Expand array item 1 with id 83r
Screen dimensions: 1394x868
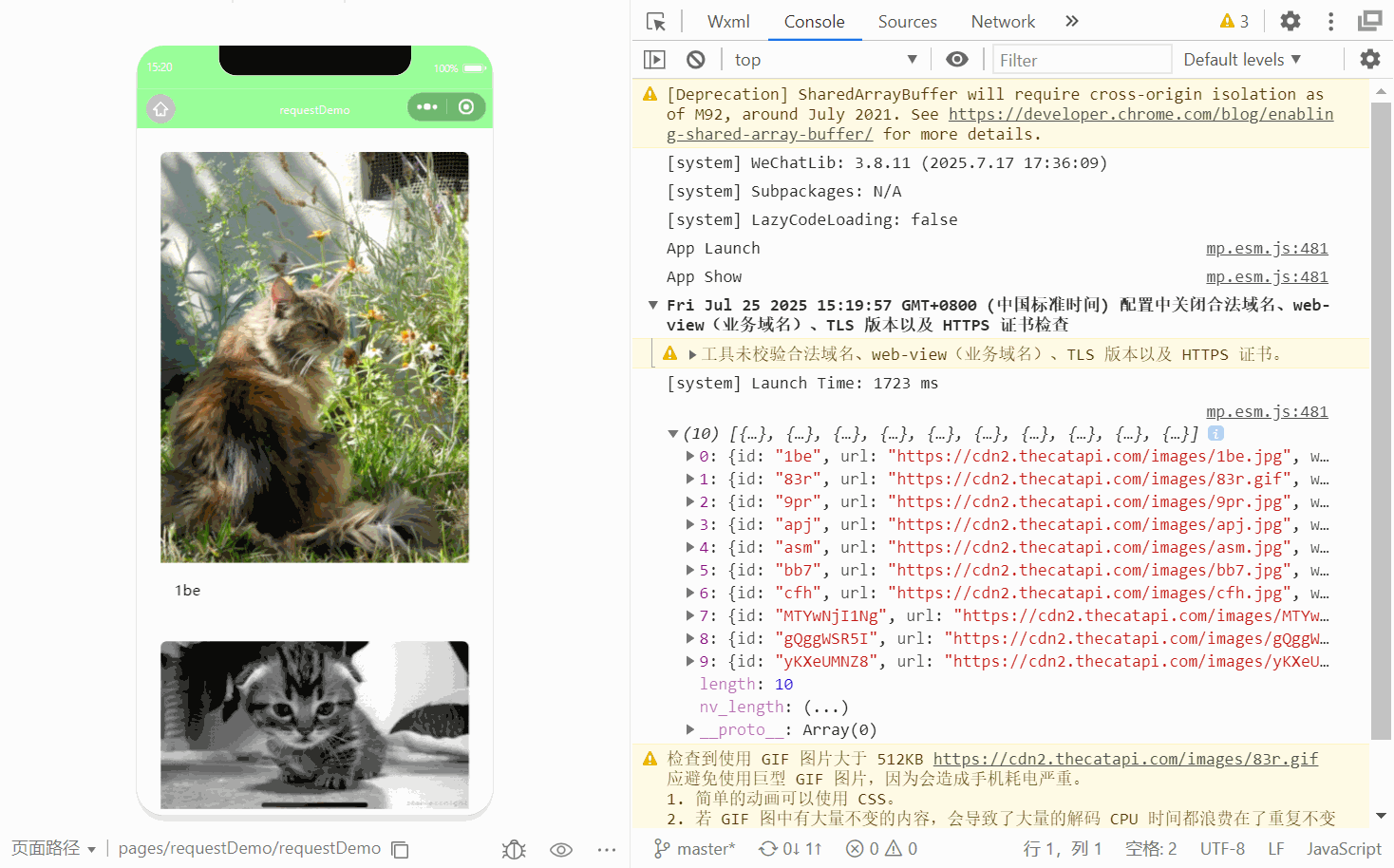pos(690,479)
